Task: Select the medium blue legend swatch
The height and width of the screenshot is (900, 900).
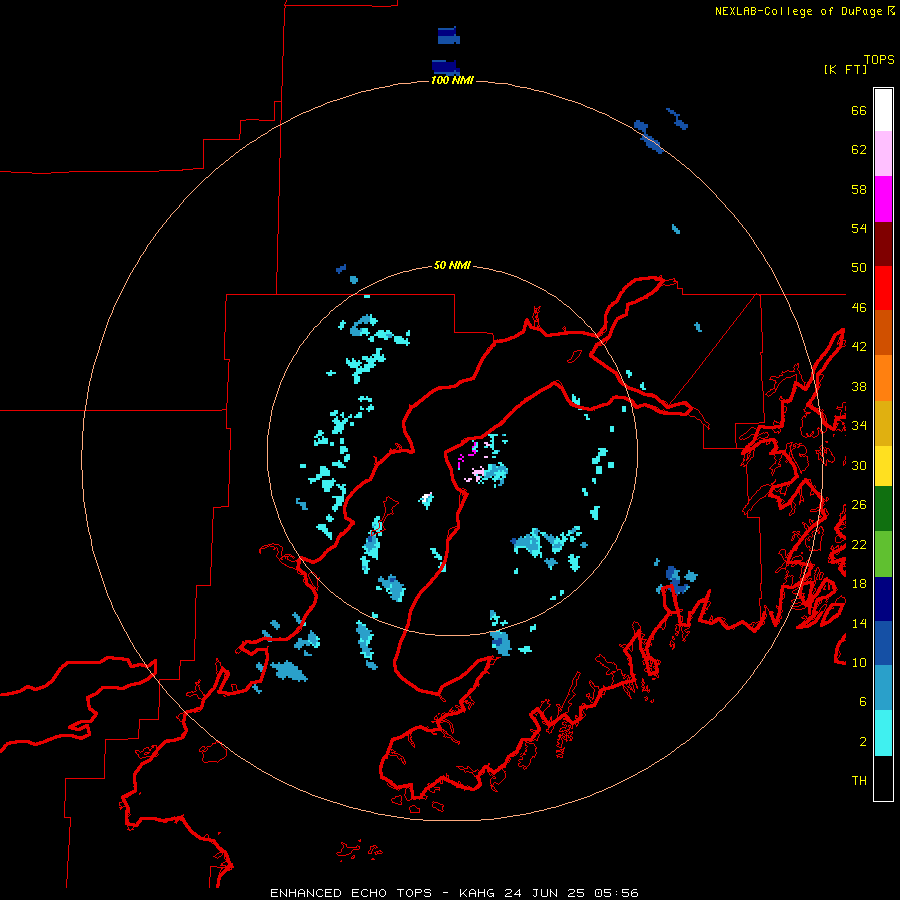Action: 883,643
